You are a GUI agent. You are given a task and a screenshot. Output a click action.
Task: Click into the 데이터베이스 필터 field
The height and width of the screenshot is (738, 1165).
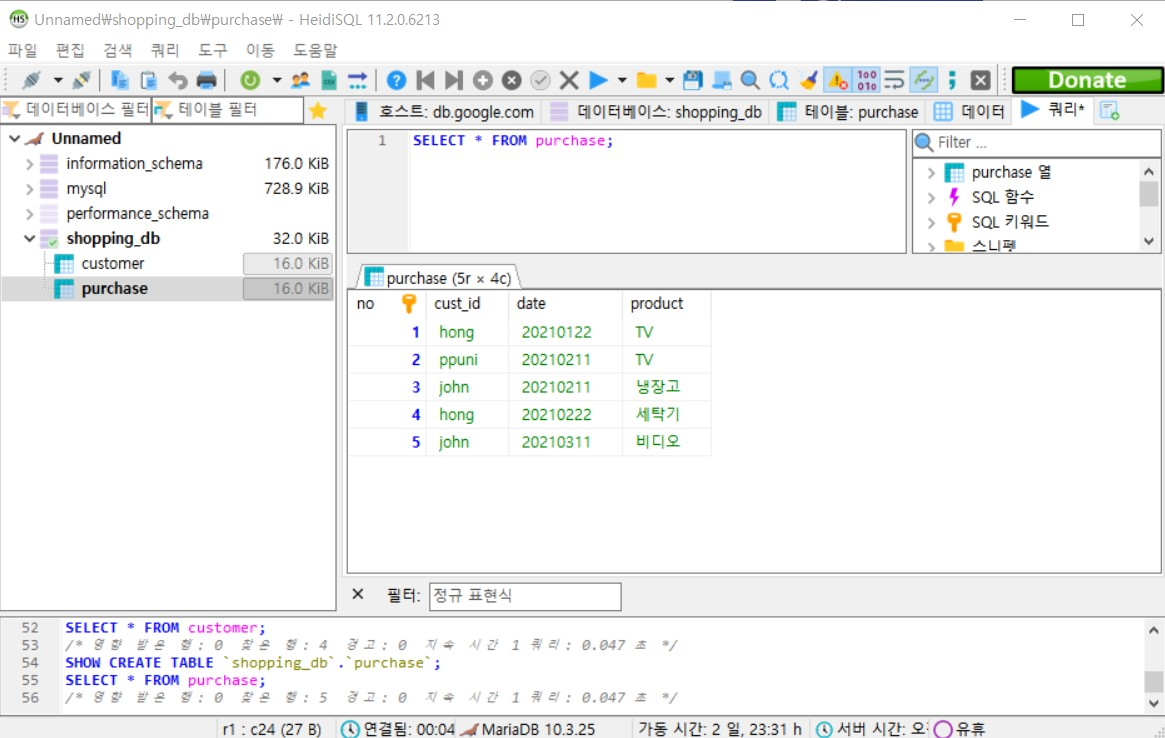point(76,110)
